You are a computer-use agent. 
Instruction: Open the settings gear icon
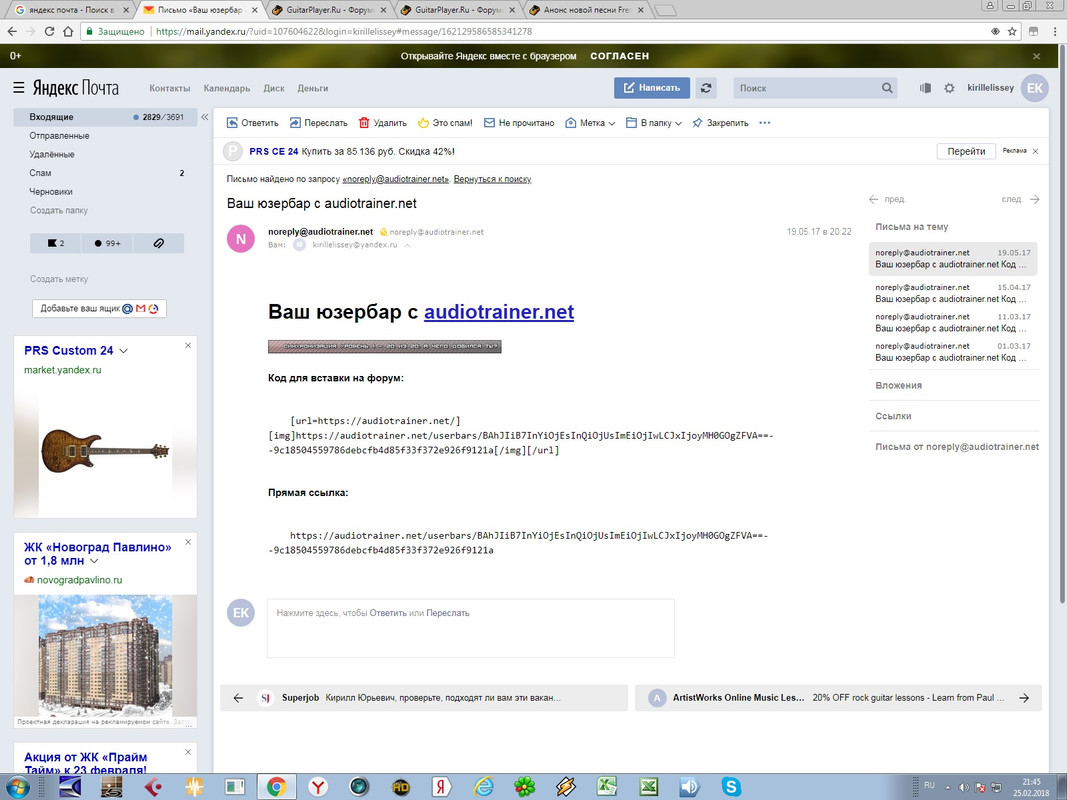[949, 88]
